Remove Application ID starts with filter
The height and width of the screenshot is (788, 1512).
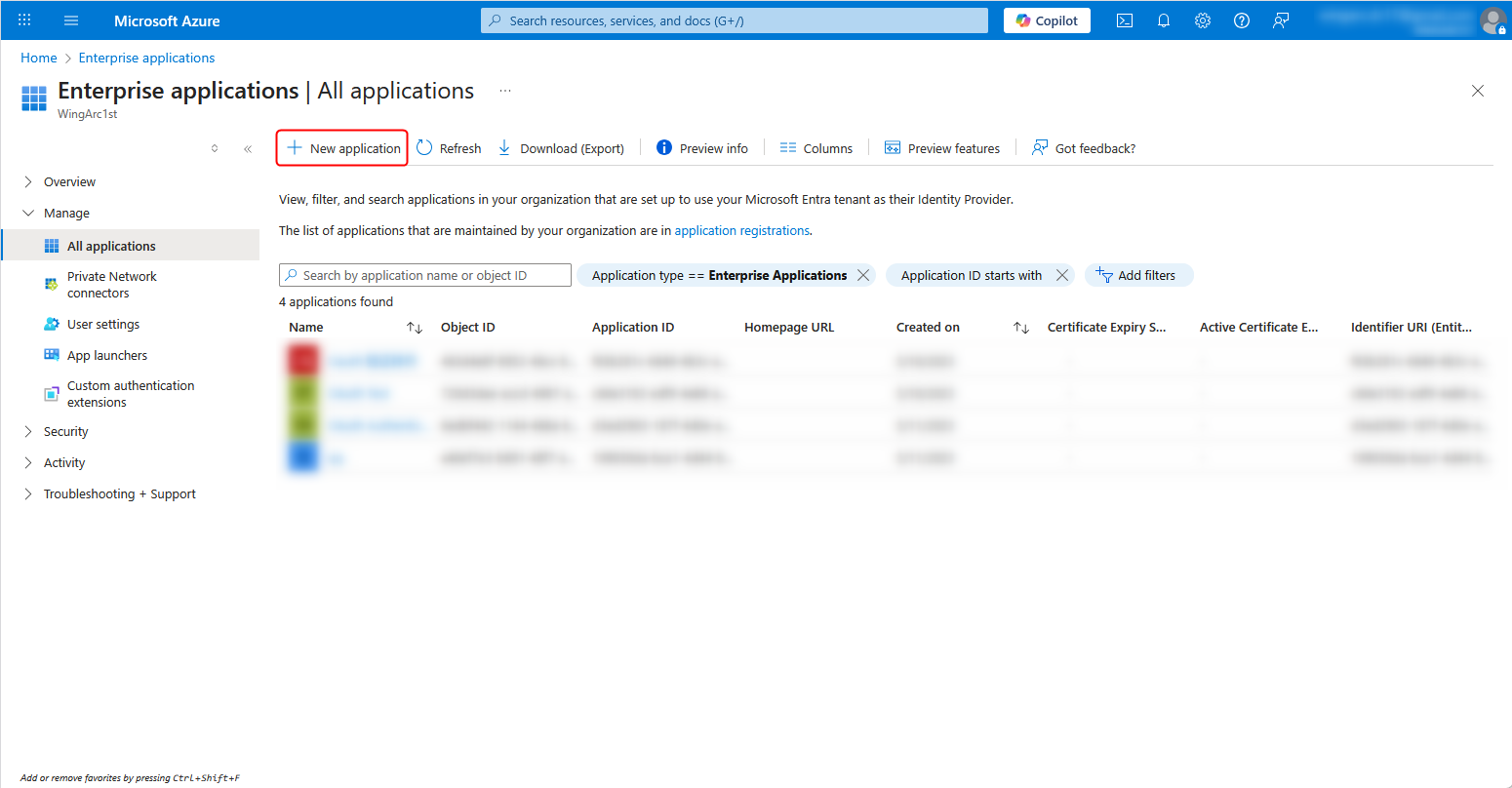(x=1062, y=275)
